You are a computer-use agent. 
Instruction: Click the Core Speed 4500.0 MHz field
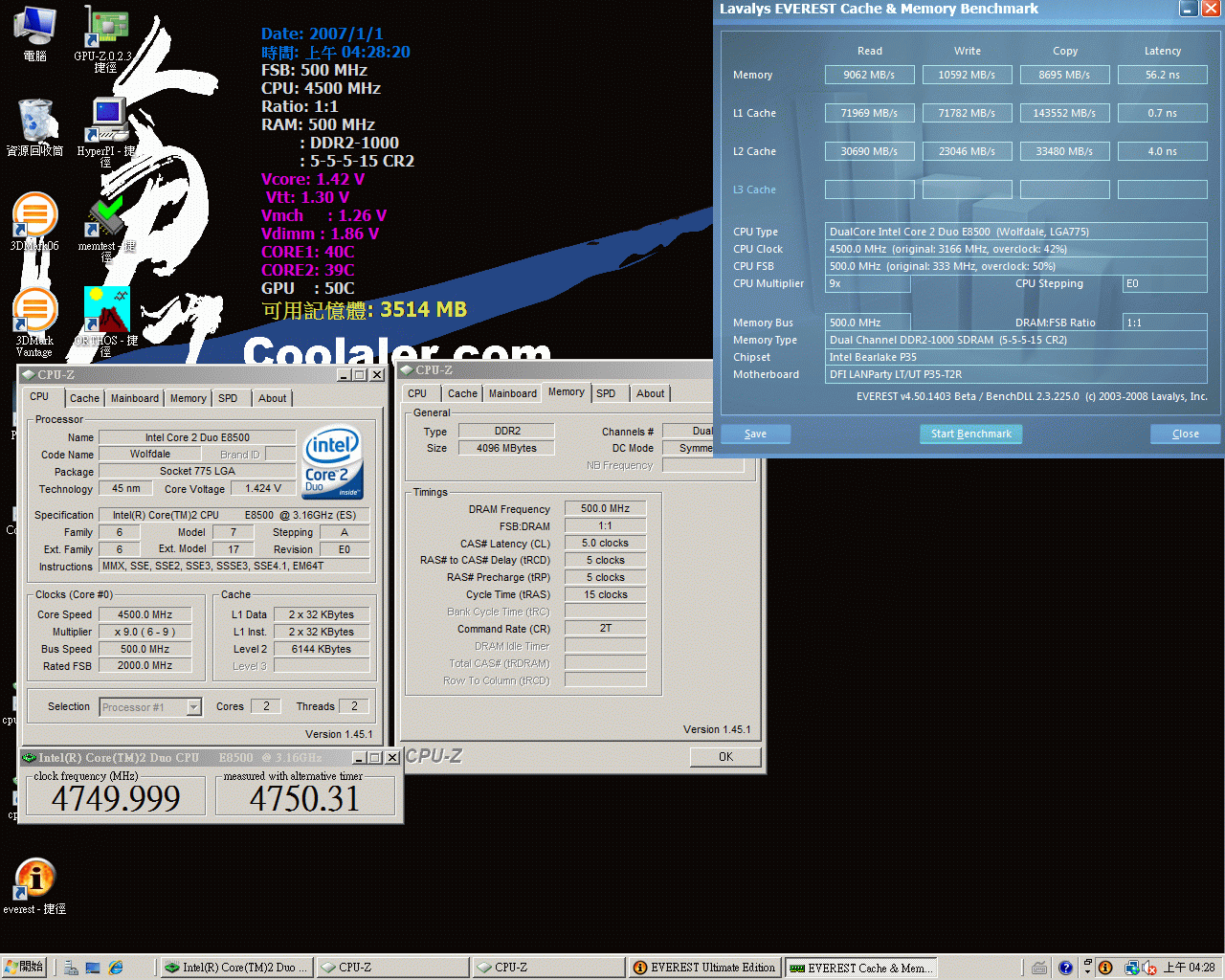click(x=145, y=614)
